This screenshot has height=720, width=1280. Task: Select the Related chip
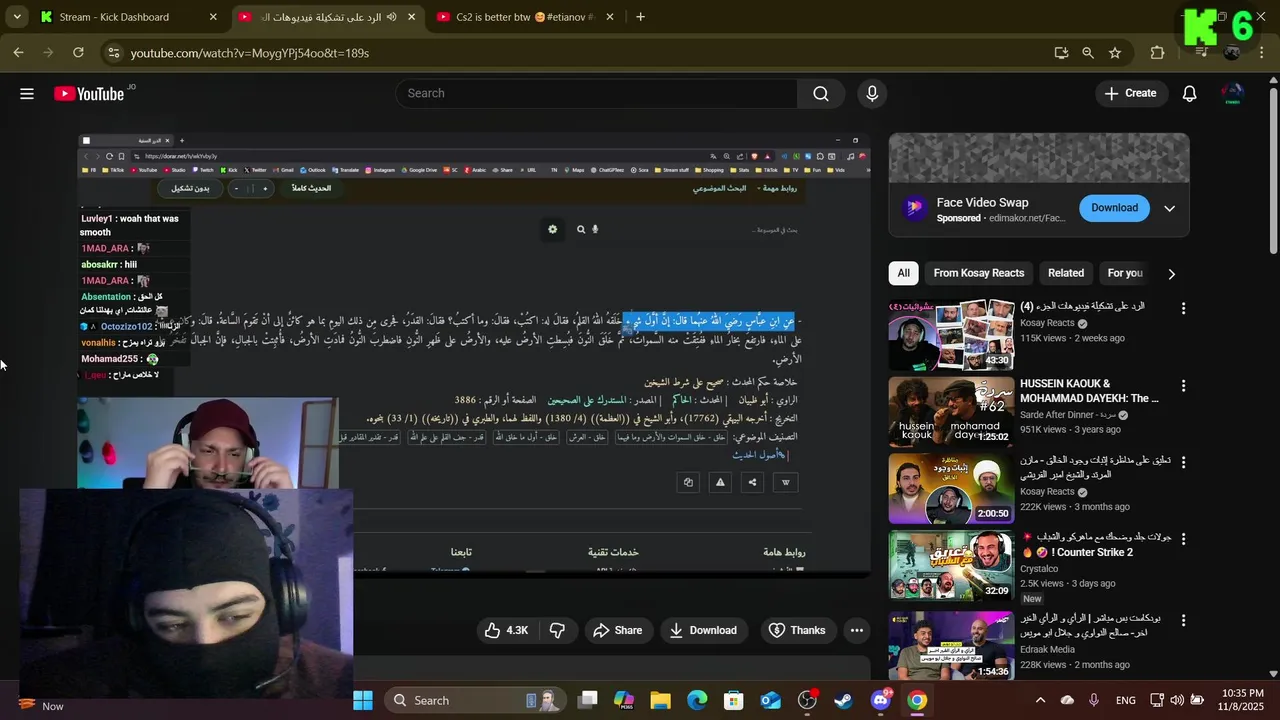click(1065, 273)
